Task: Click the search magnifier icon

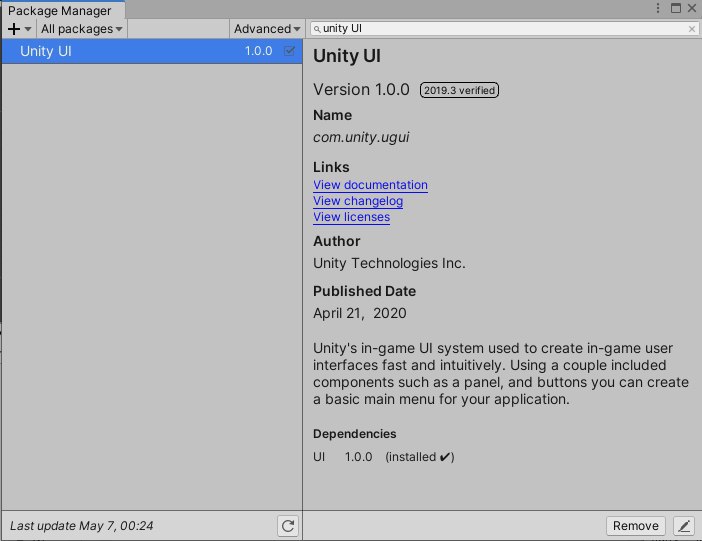Action: (x=317, y=29)
